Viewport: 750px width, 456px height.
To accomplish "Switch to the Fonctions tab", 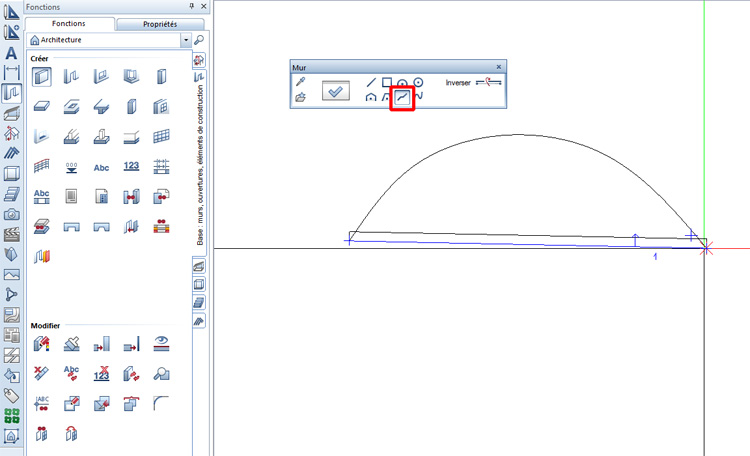I will click(68, 23).
